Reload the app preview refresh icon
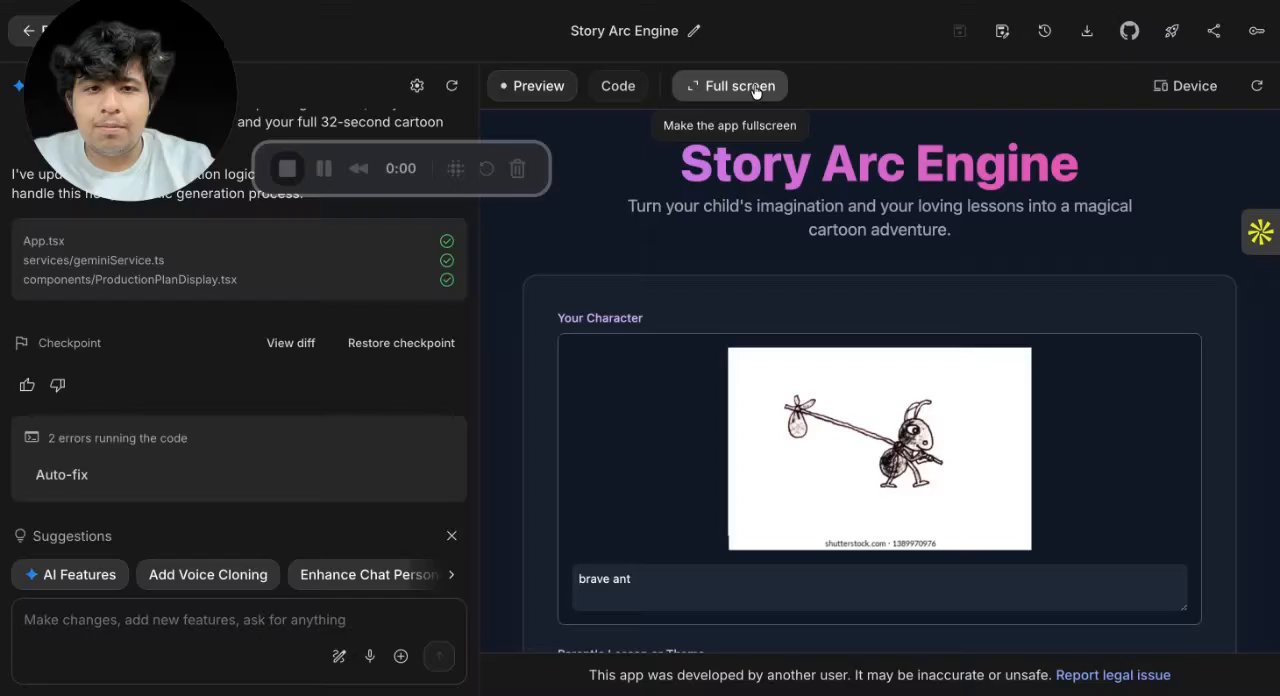This screenshot has height=696, width=1280. (1257, 86)
